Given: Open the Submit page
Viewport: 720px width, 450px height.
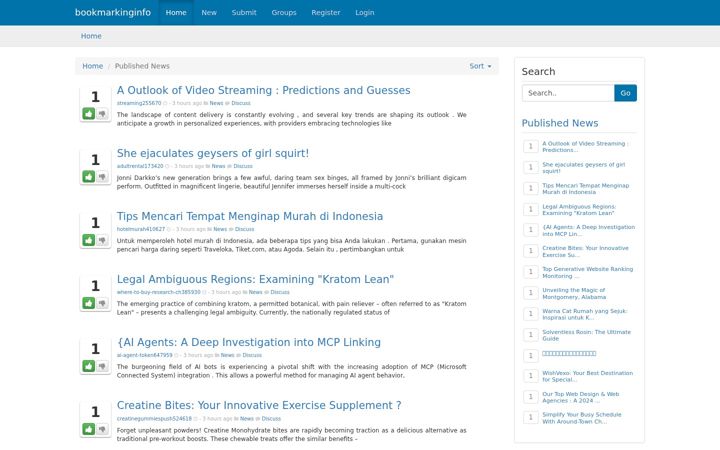Looking at the screenshot, I should point(244,12).
